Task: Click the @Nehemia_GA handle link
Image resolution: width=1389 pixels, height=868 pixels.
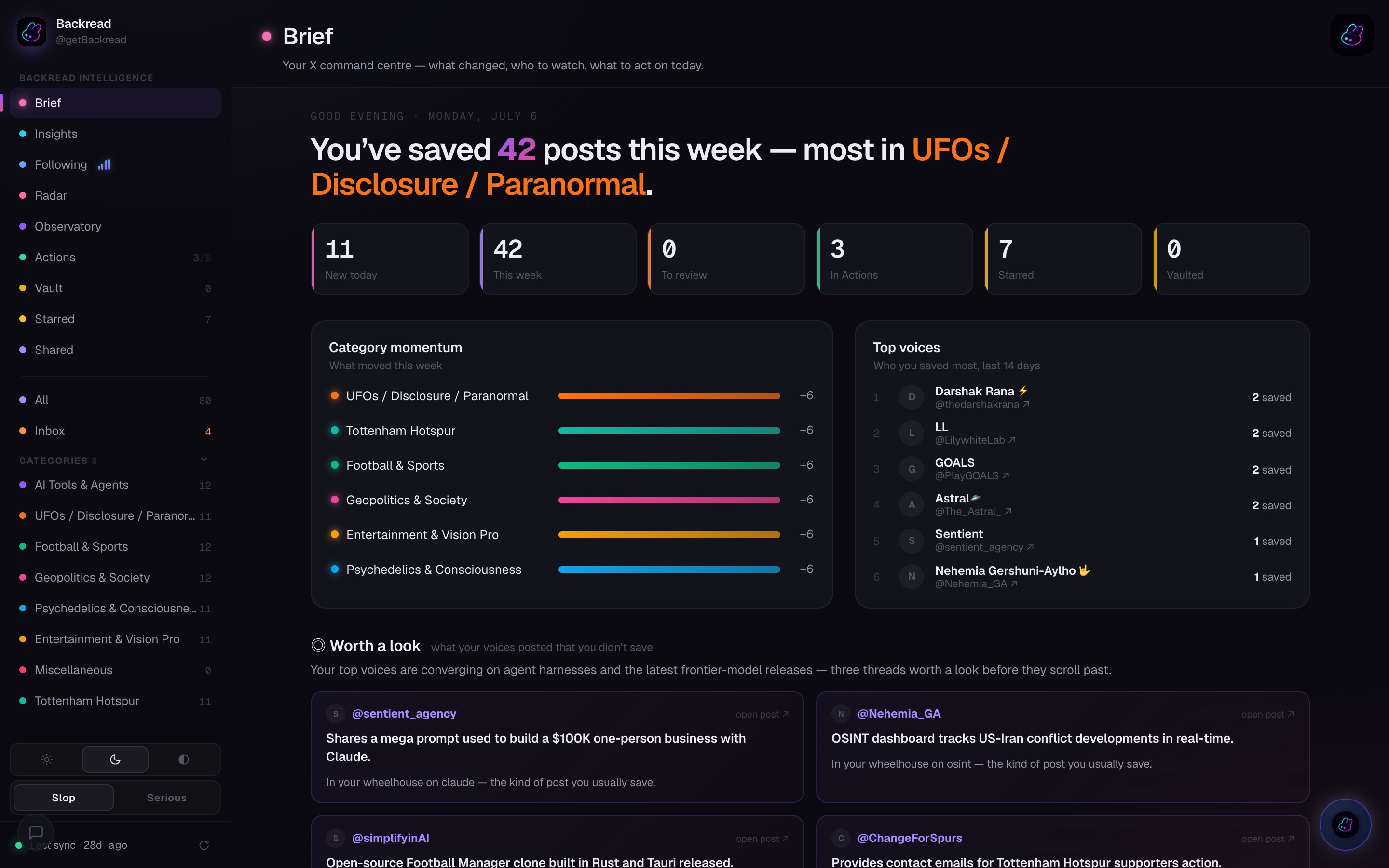Action: (x=899, y=714)
